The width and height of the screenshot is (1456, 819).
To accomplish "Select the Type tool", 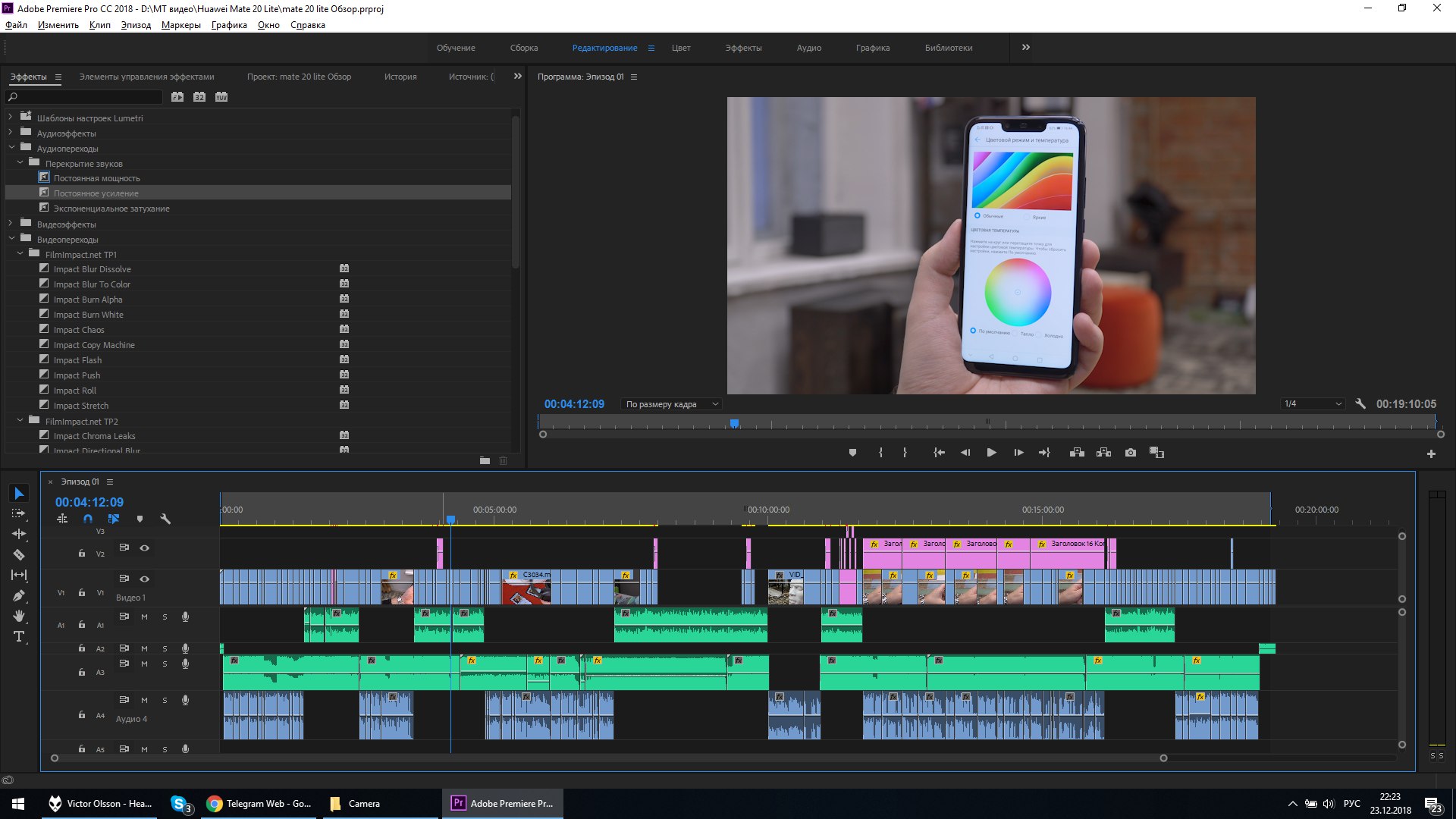I will tap(19, 636).
